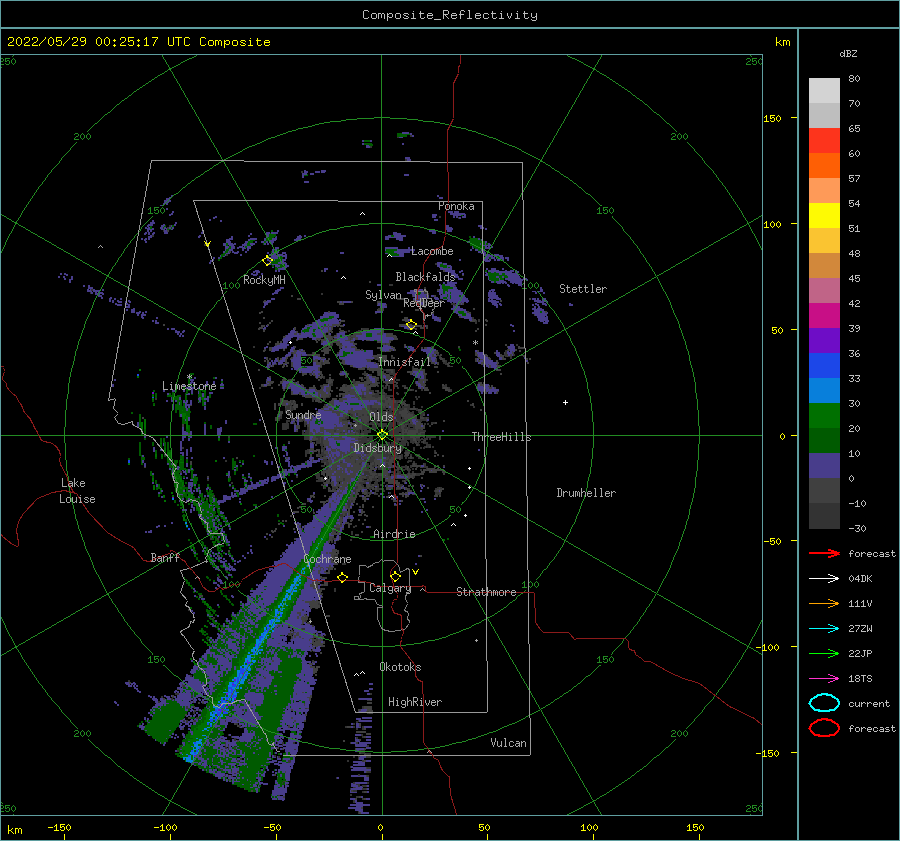Click the Innisfail city label
The height and width of the screenshot is (841, 900).
pyautogui.click(x=404, y=362)
